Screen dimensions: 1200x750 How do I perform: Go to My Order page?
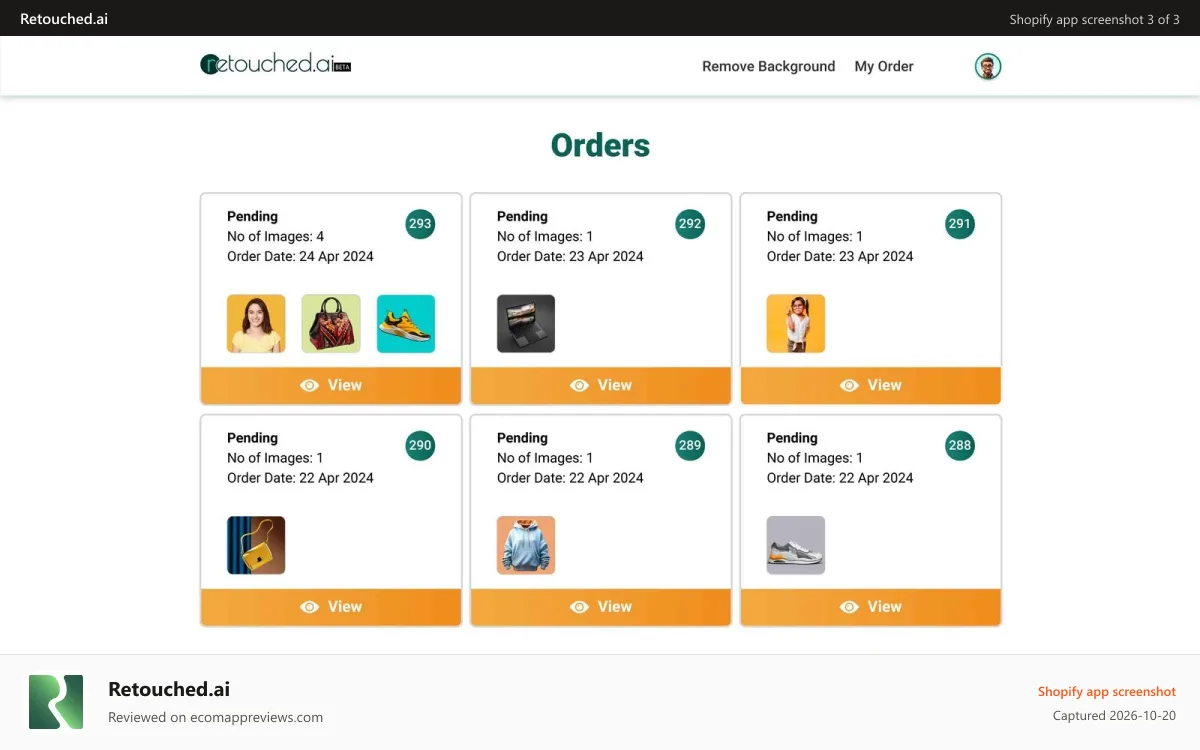tap(884, 66)
